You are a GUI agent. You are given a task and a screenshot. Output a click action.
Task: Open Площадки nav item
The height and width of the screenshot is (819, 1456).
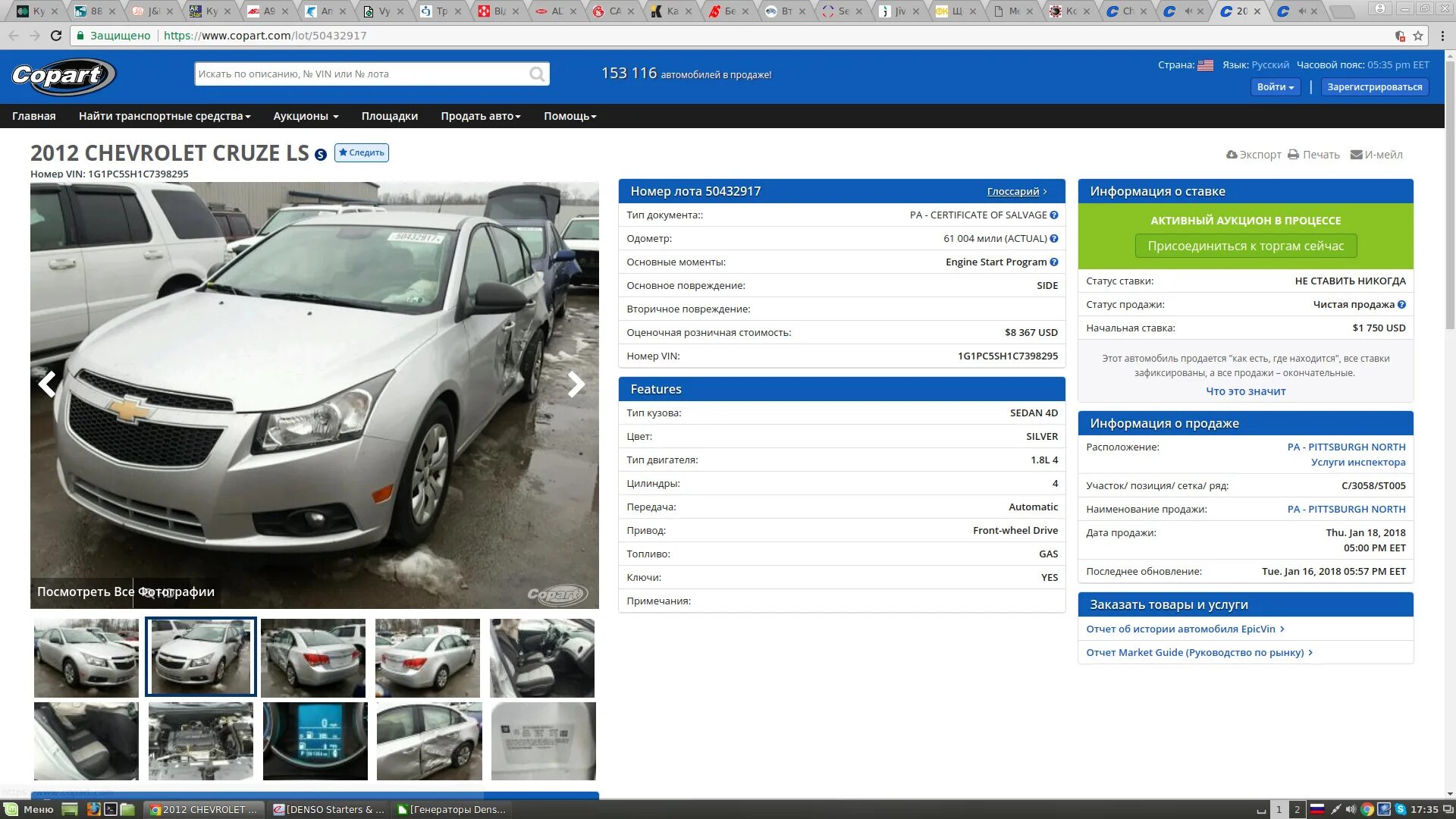390,116
